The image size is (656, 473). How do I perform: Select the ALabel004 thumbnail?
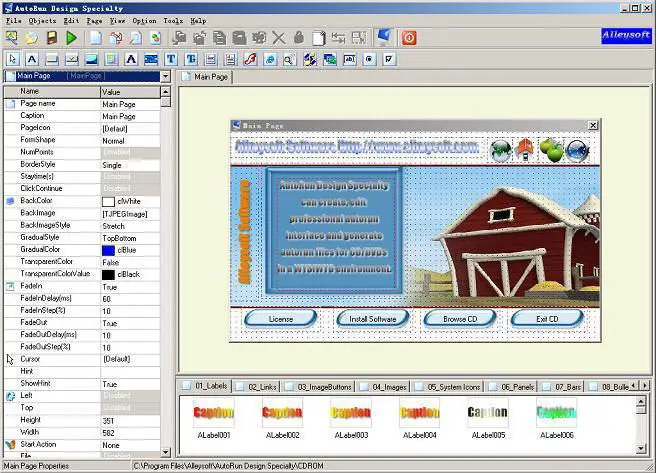pos(419,412)
